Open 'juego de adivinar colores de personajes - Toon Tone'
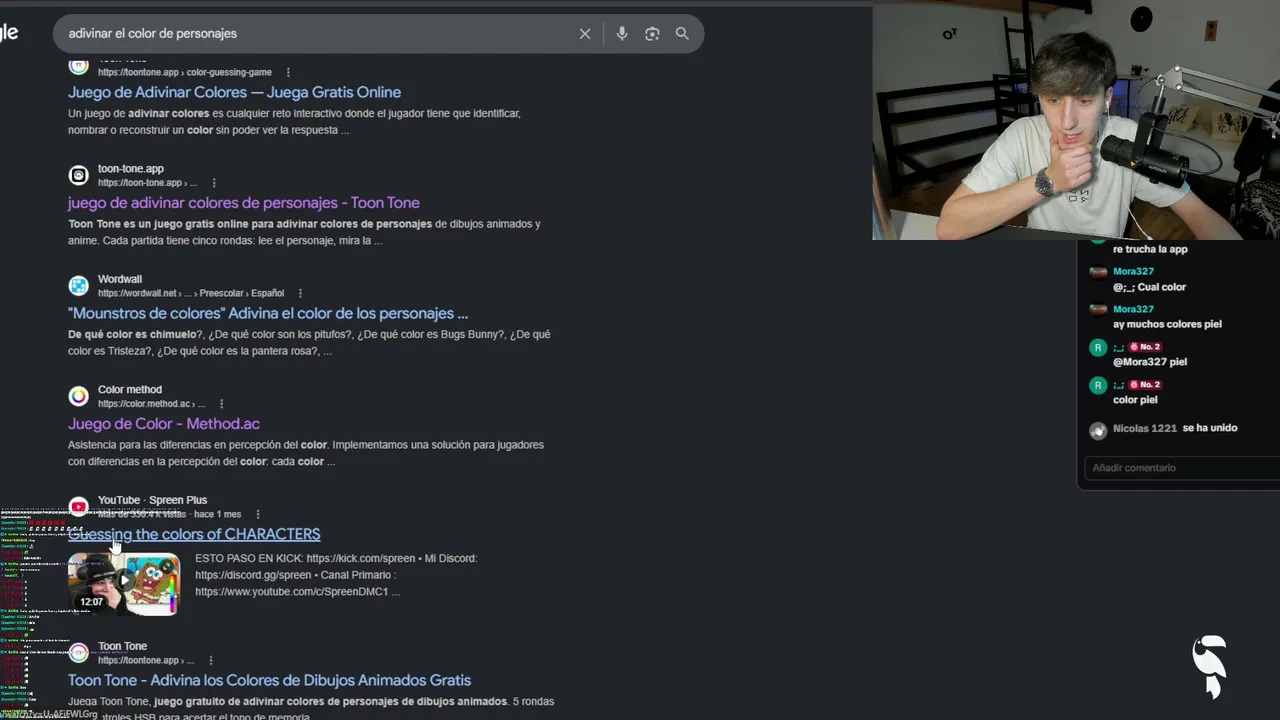This screenshot has width=1280, height=720. (244, 203)
